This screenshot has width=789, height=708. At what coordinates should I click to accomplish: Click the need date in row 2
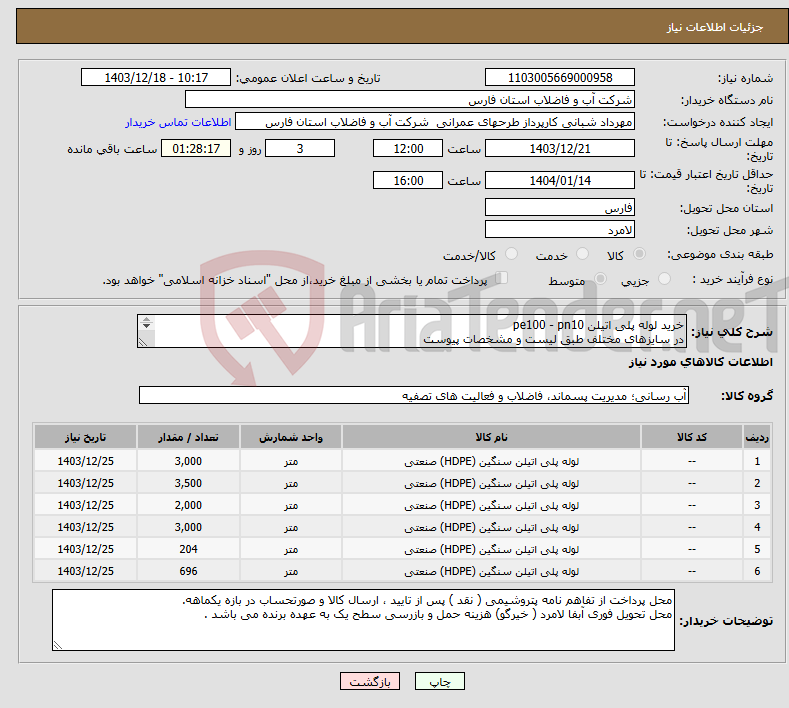pos(86,483)
